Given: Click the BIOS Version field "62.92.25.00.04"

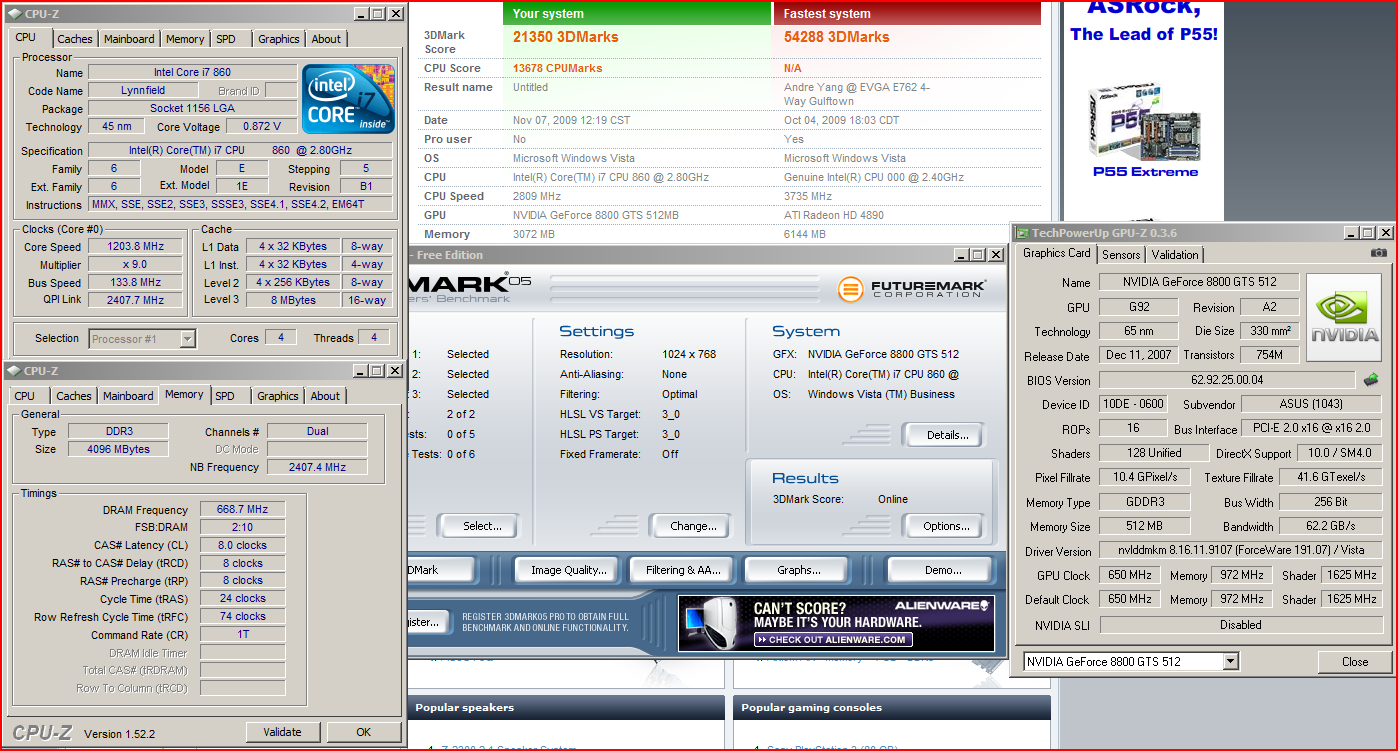Looking at the screenshot, I should click(x=1227, y=381).
